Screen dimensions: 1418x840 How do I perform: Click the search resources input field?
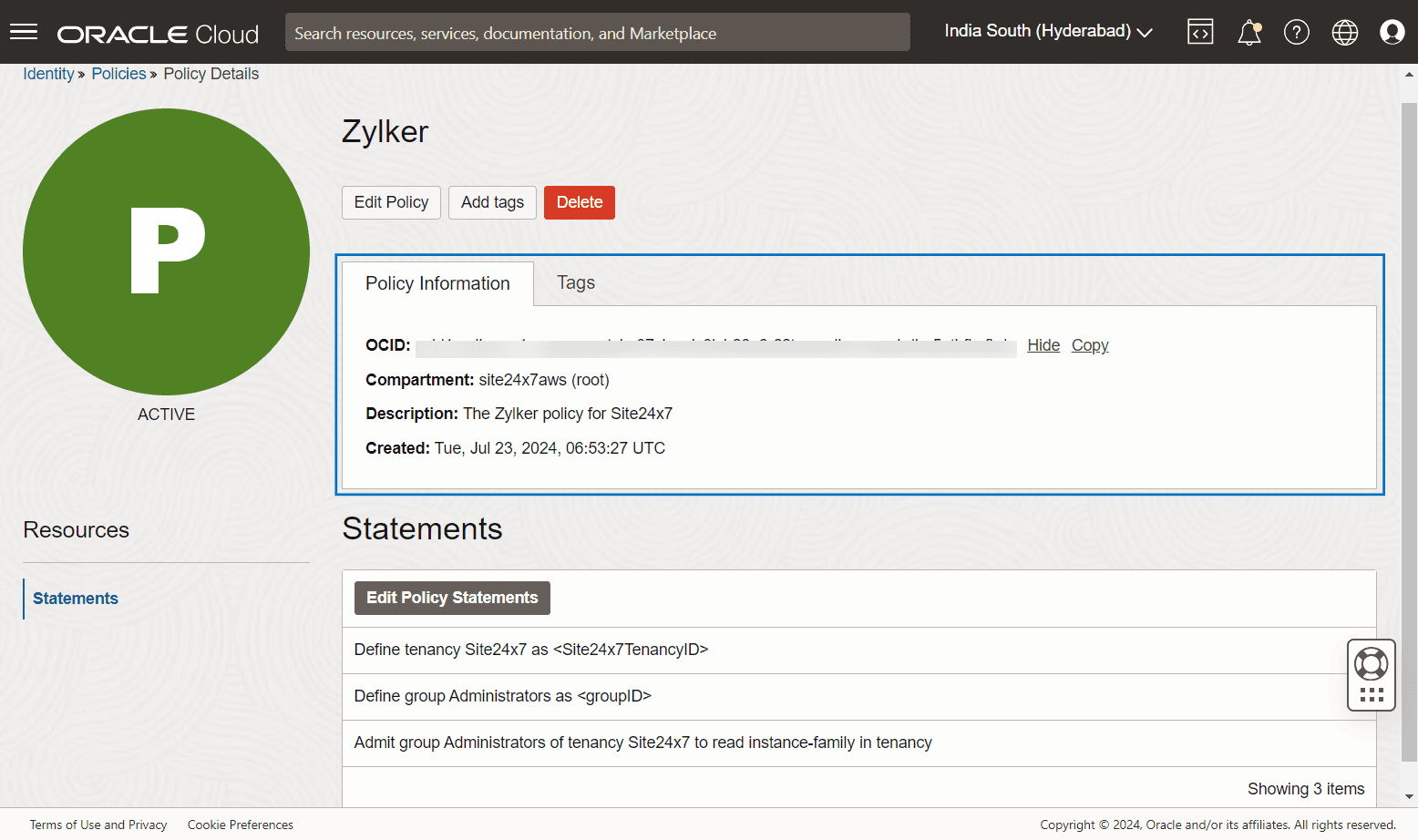click(597, 33)
